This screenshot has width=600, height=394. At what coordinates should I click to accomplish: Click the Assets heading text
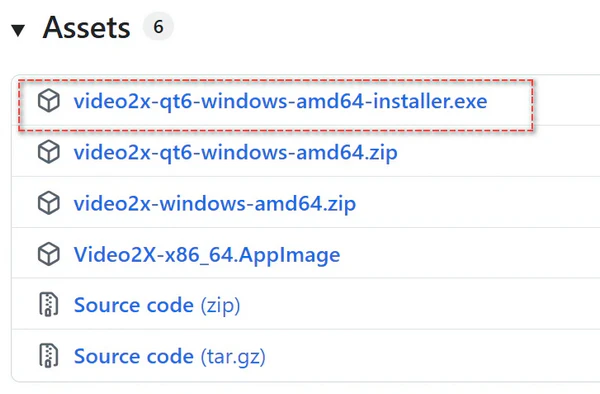[86, 28]
